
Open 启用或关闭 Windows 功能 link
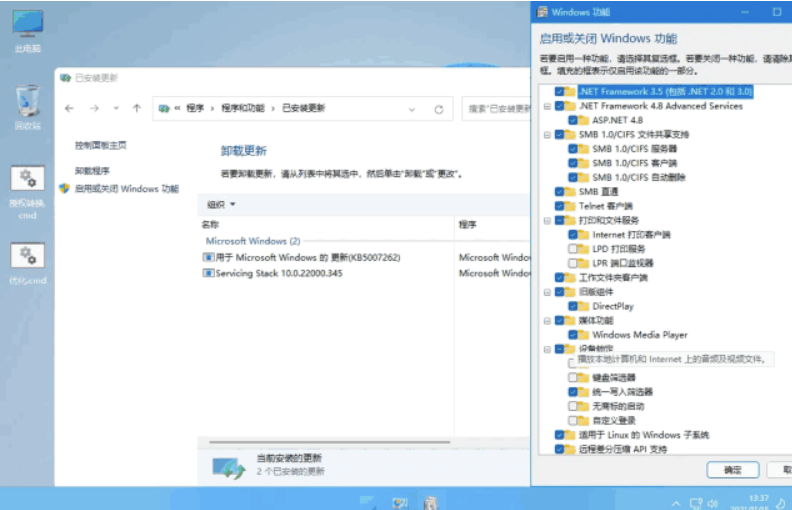126,189
